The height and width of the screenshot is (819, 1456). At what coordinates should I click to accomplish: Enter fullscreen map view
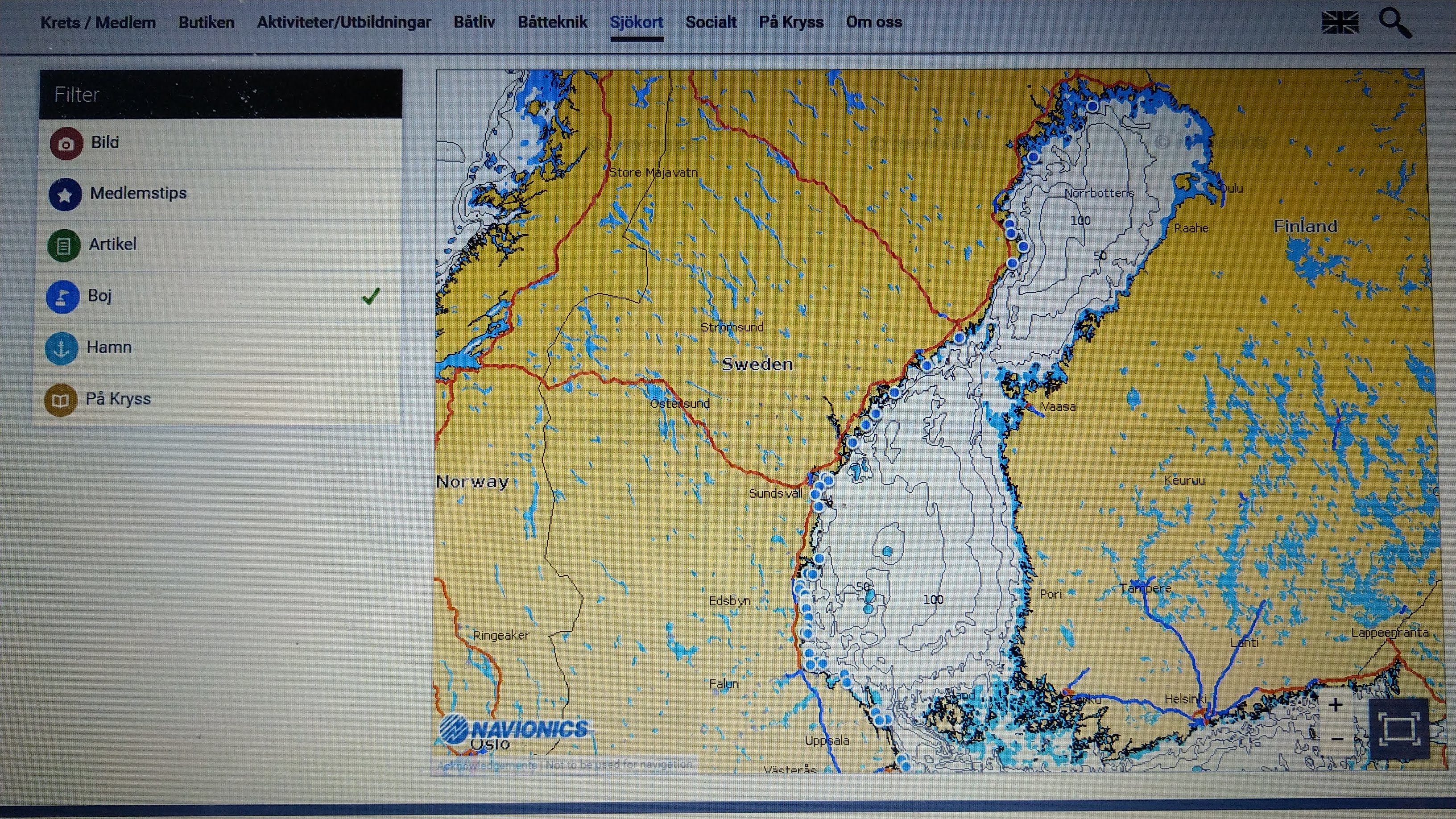click(1398, 728)
